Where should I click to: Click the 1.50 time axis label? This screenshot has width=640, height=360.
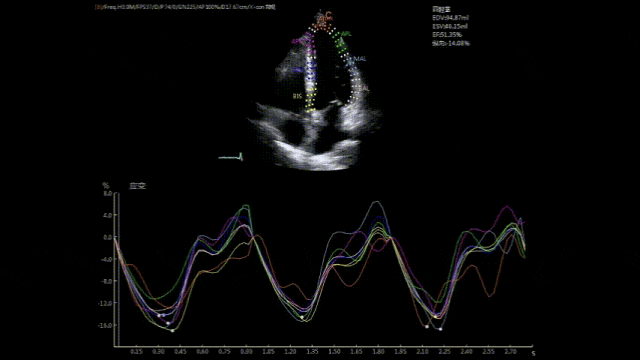[335, 352]
